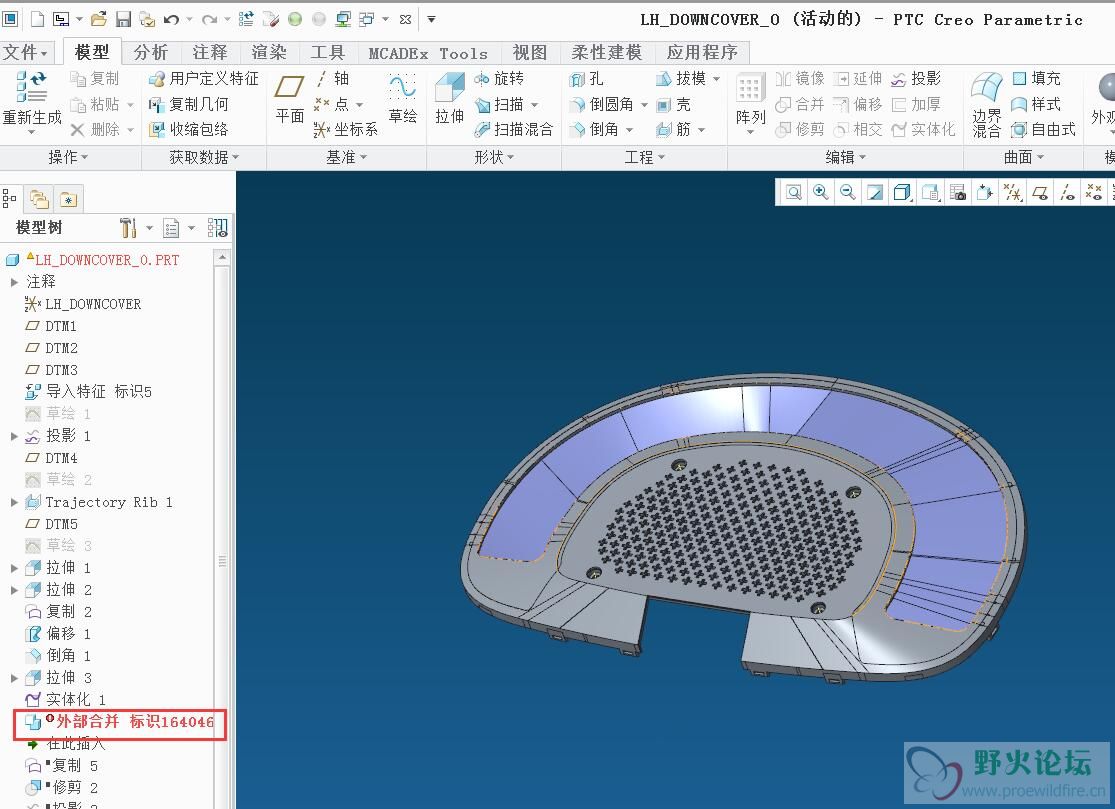This screenshot has width=1115, height=809.
Task: Click the Zoom Out view toolbar icon
Action: (848, 192)
